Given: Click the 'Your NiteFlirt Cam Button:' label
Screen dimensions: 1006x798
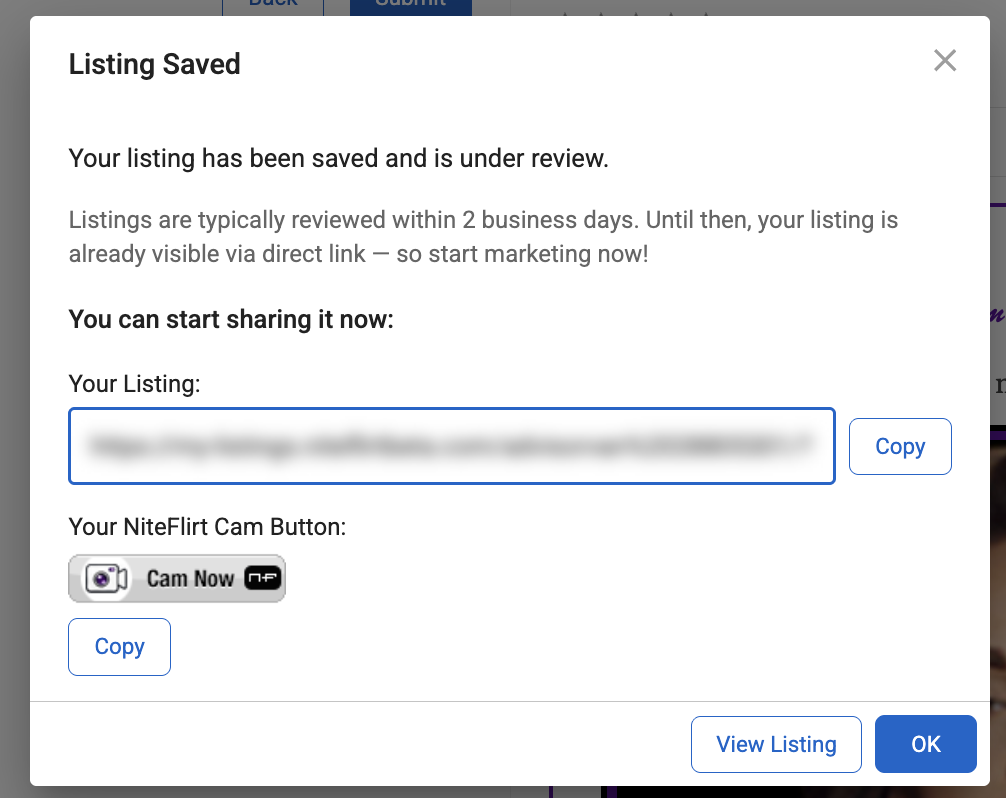Looking at the screenshot, I should click(207, 527).
